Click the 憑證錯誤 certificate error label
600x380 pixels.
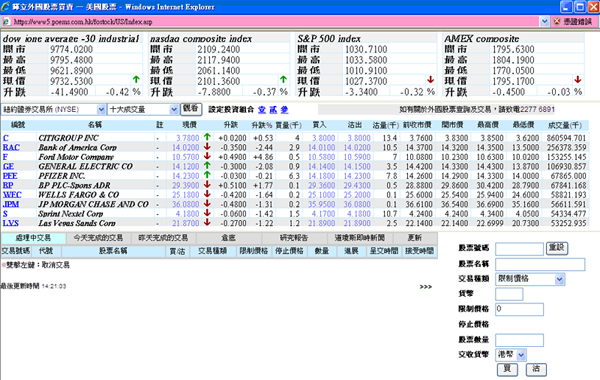pyautogui.click(x=578, y=22)
